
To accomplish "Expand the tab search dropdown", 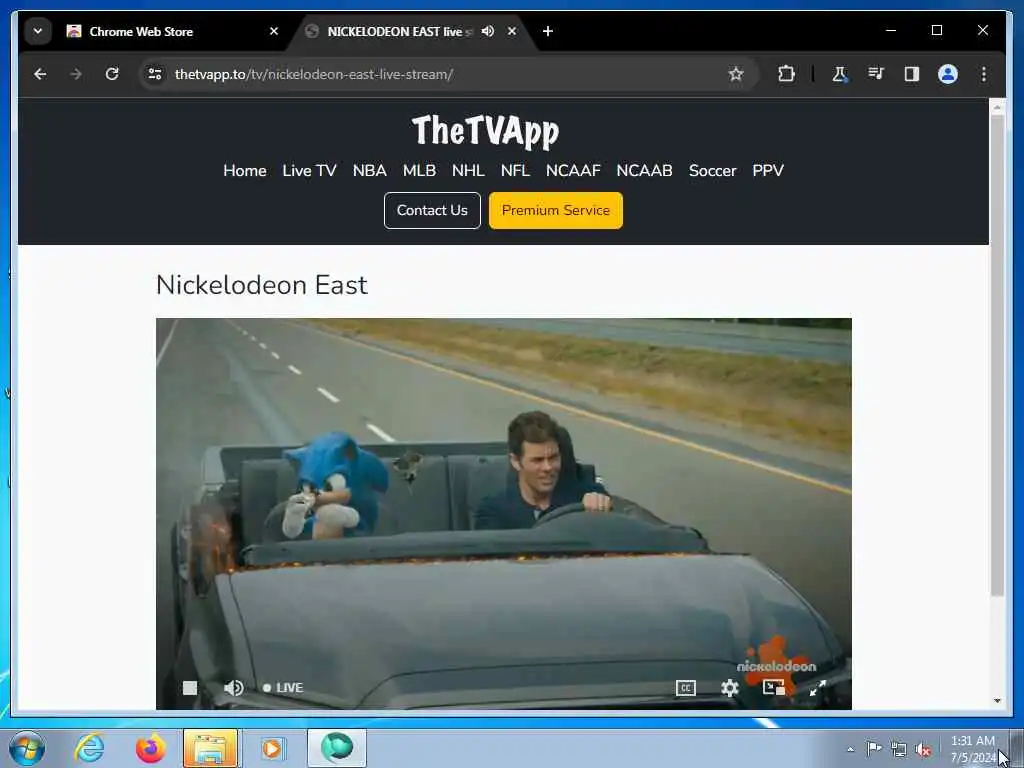I will coord(38,31).
